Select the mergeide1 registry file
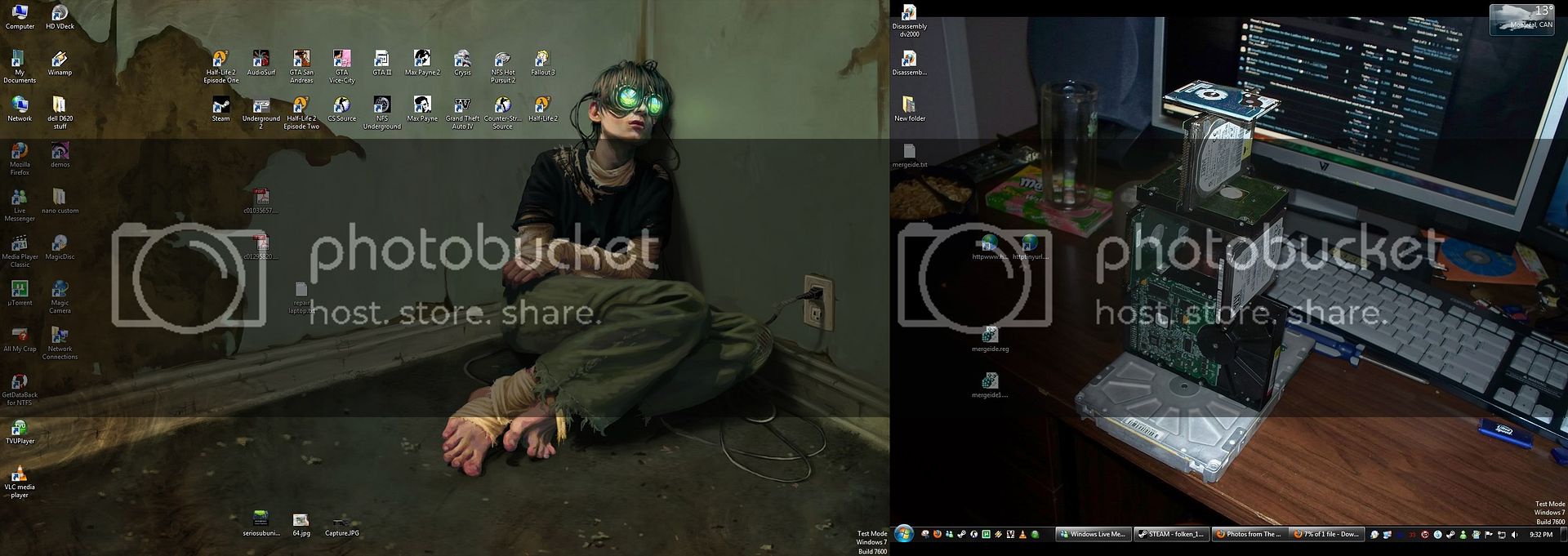The height and width of the screenshot is (556, 1568). click(x=990, y=385)
